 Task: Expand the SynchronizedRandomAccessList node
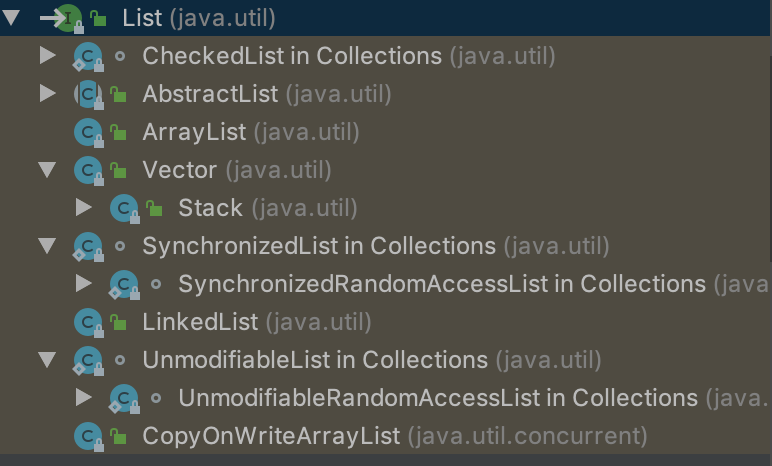[x=84, y=284]
